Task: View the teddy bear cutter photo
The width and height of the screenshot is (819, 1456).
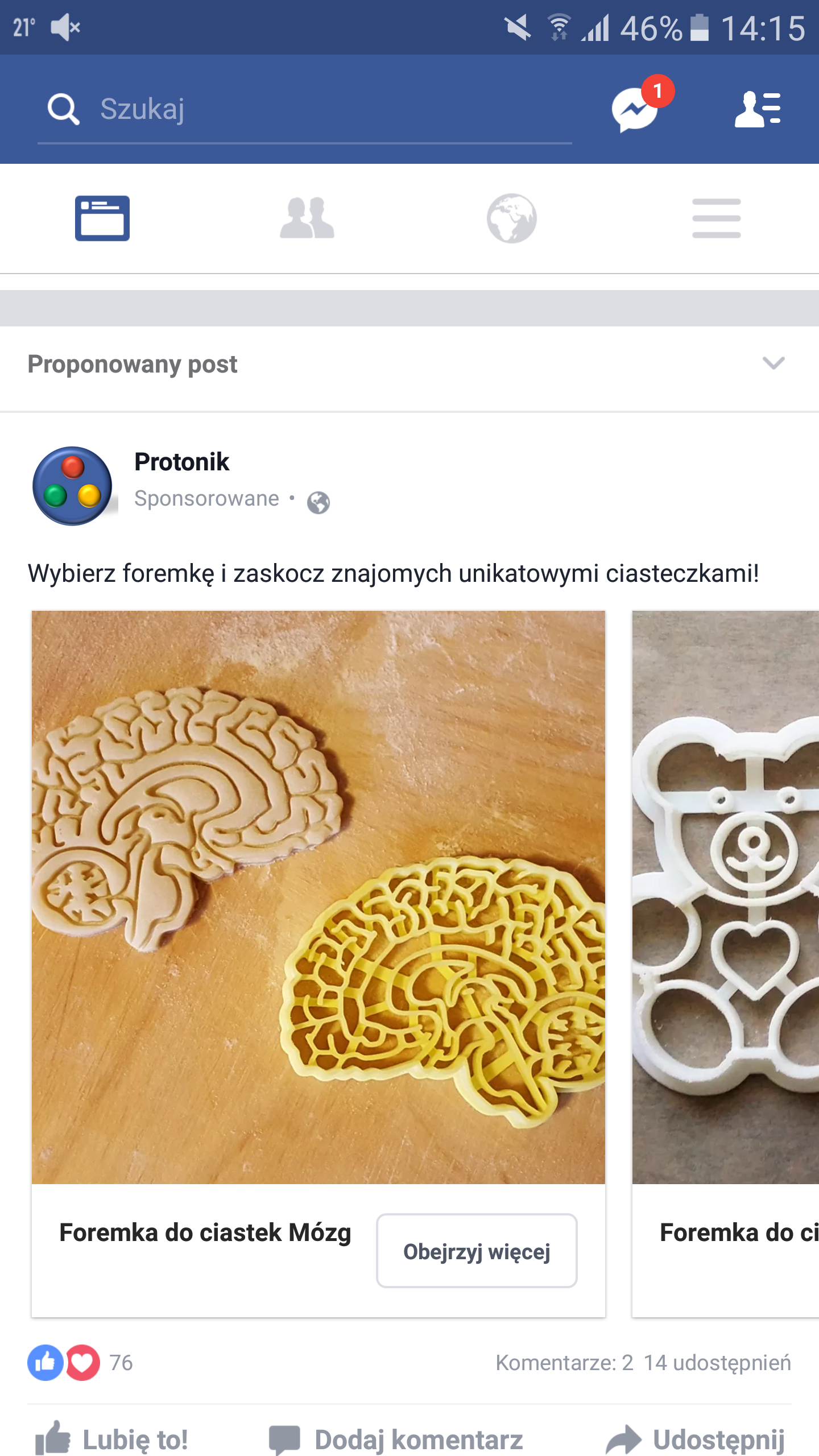Action: [726, 897]
